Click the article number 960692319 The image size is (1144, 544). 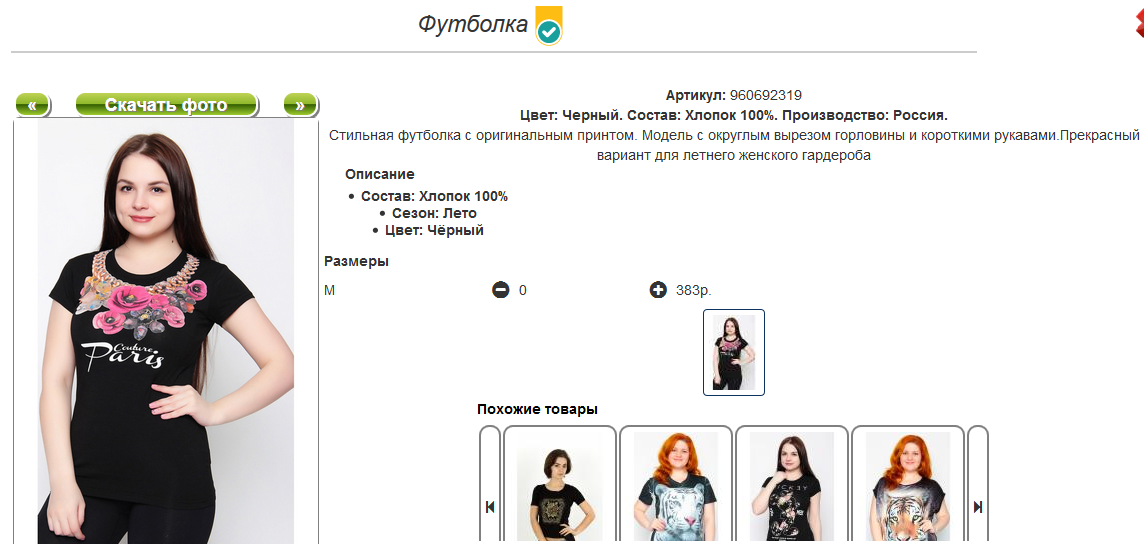[x=766, y=95]
